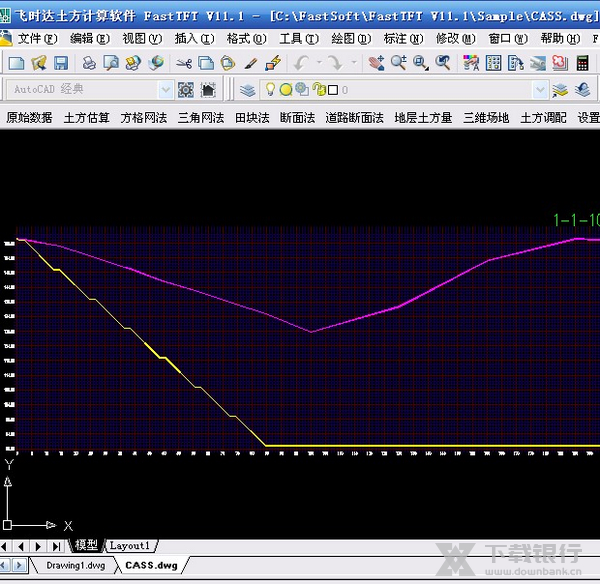The height and width of the screenshot is (584, 600).
Task: Expand the AutoCAD 经典 workspace dropdown
Action: [166, 90]
